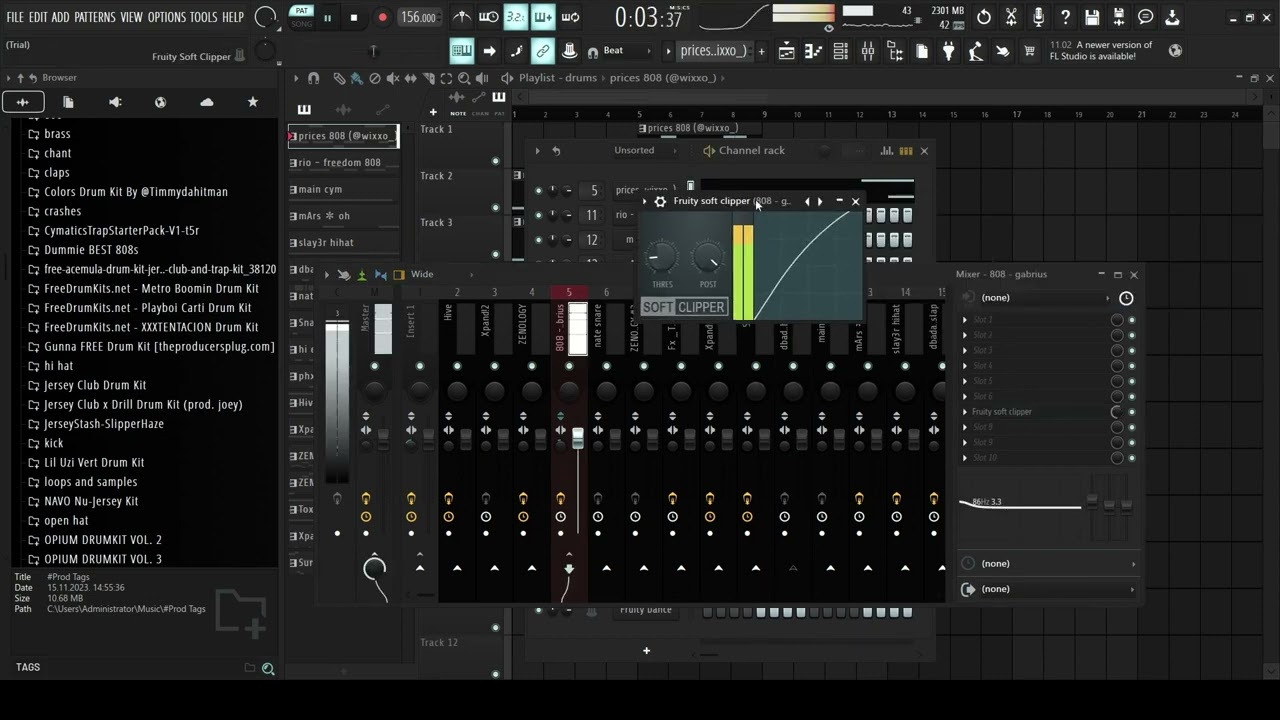Open the OPTIONS menu
The height and width of the screenshot is (720, 1280).
coord(167,17)
